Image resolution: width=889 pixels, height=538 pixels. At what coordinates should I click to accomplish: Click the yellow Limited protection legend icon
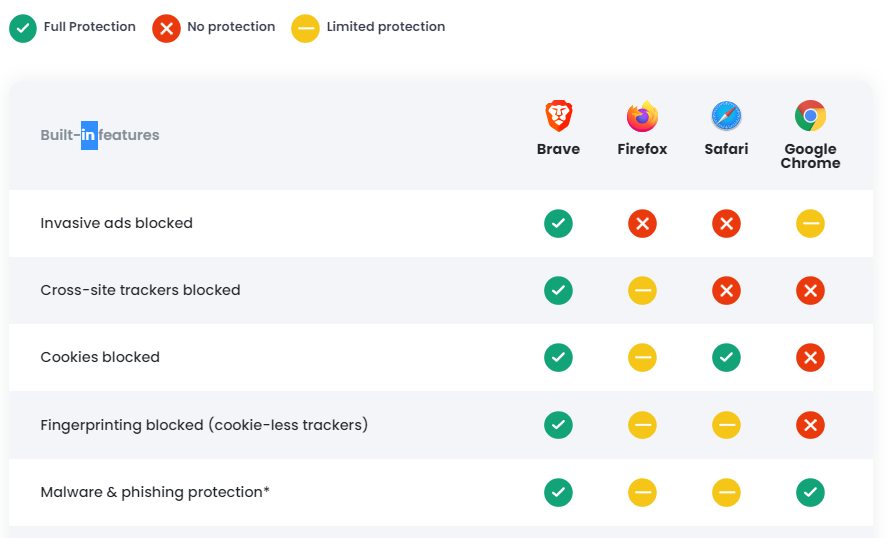pos(305,28)
